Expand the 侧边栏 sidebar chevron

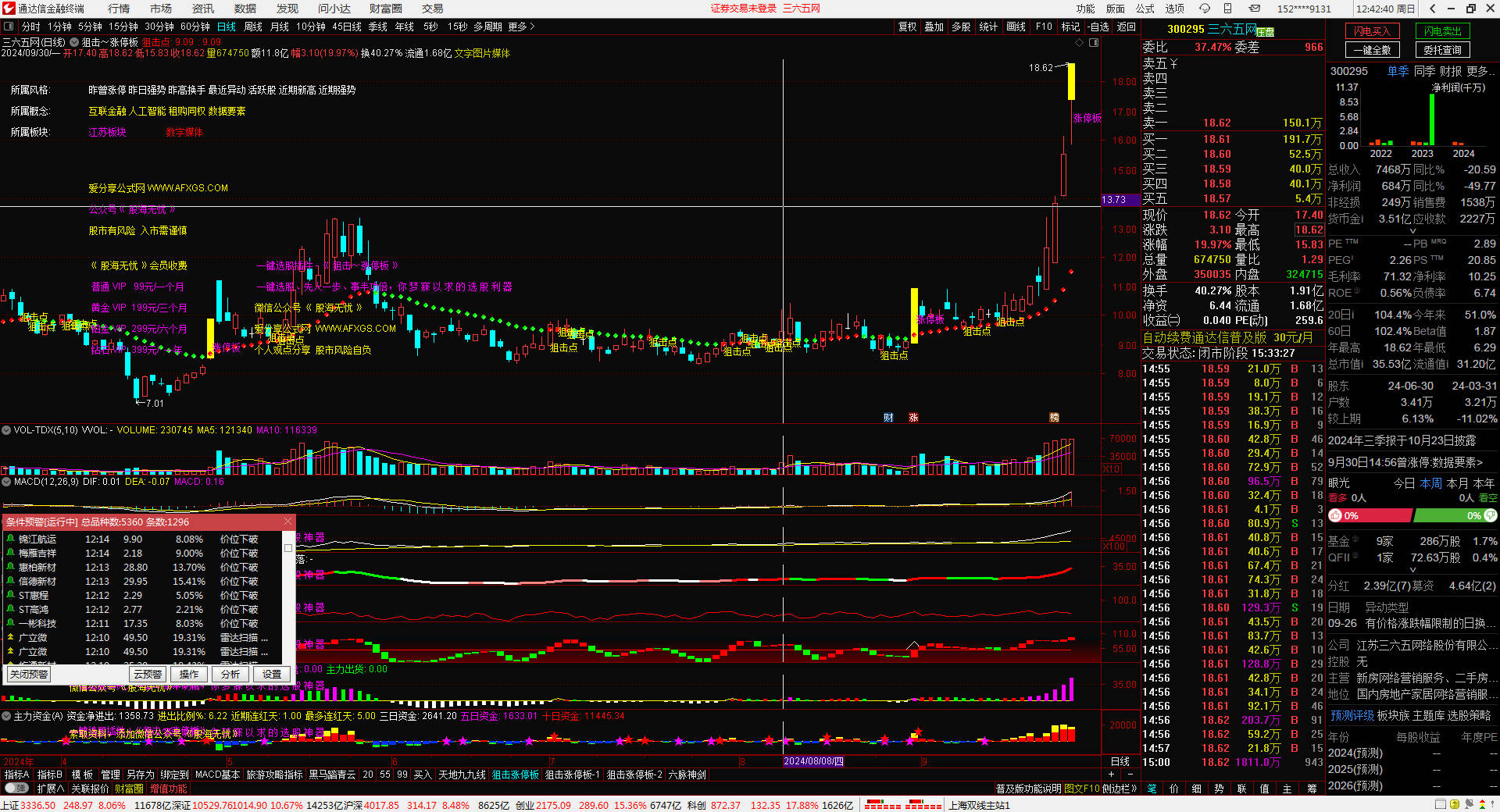[1119, 789]
